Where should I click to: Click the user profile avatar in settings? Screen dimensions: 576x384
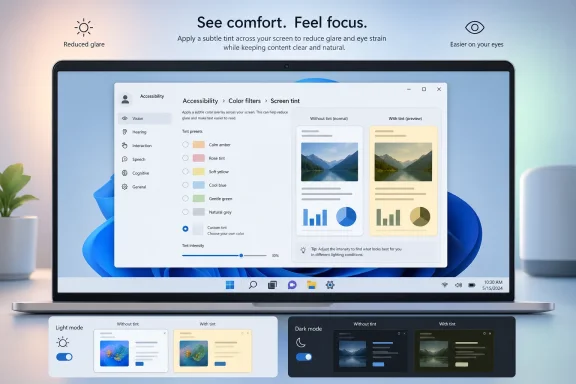(125, 99)
